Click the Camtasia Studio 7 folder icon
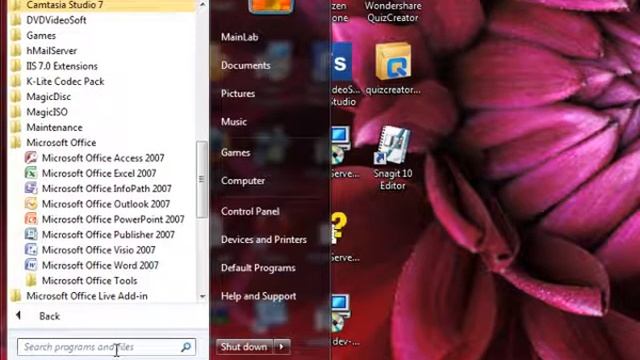 coord(16,5)
